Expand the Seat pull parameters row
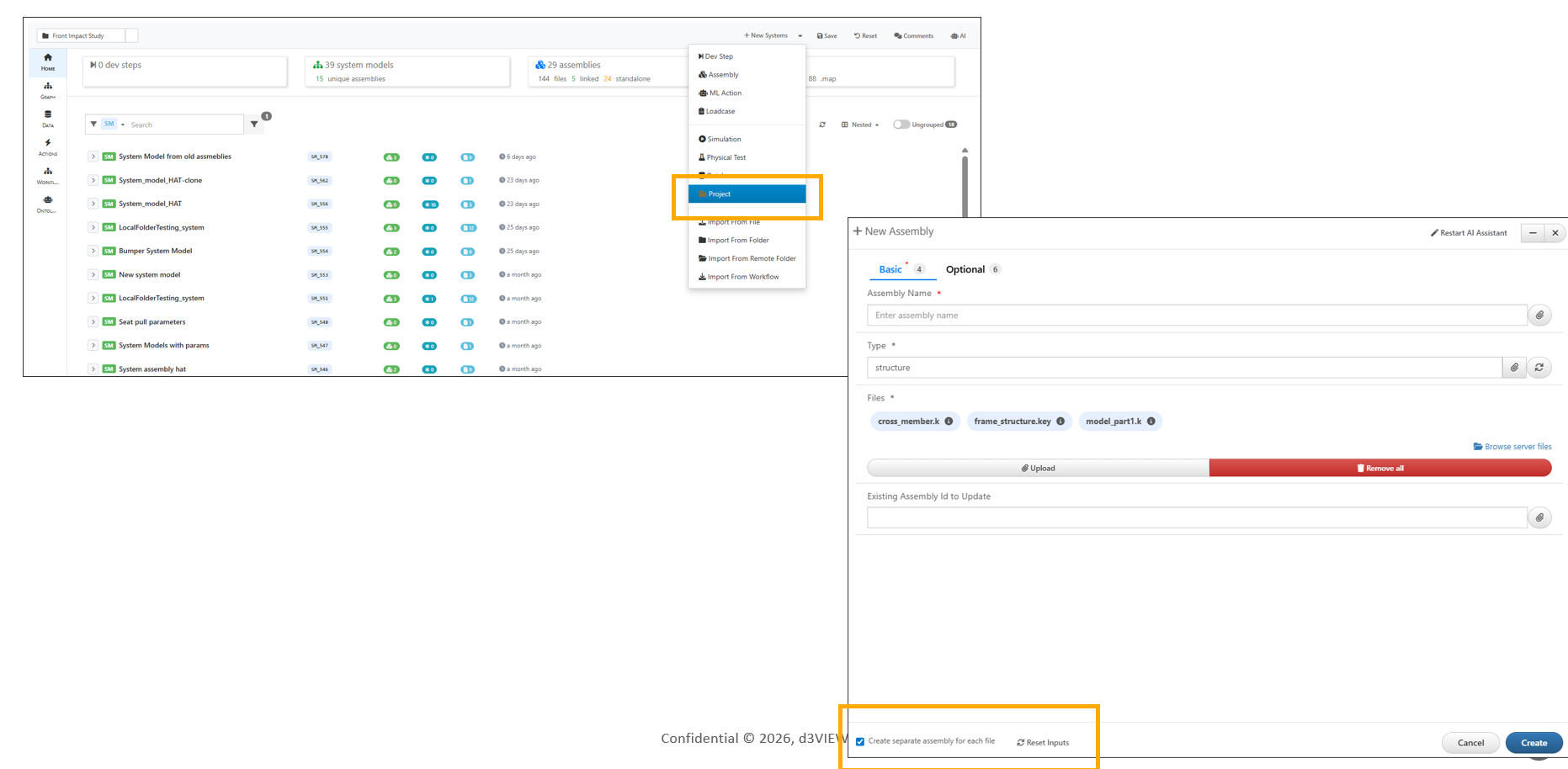The height and width of the screenshot is (769, 1568). [93, 321]
